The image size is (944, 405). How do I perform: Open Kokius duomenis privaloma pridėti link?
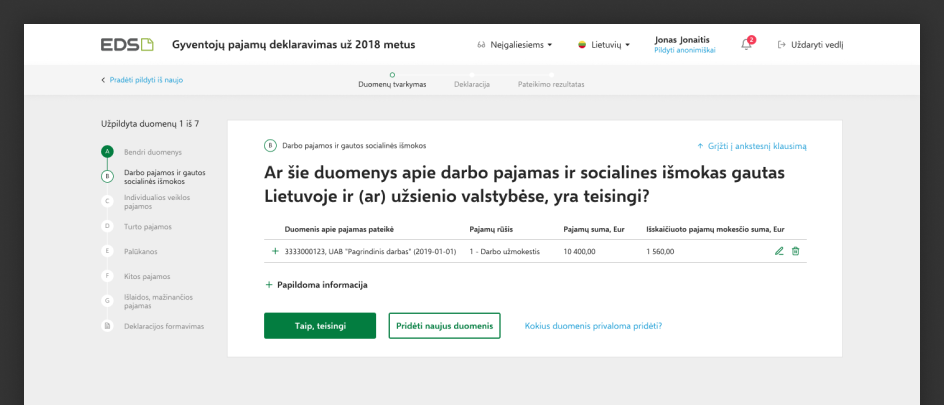pos(593,326)
